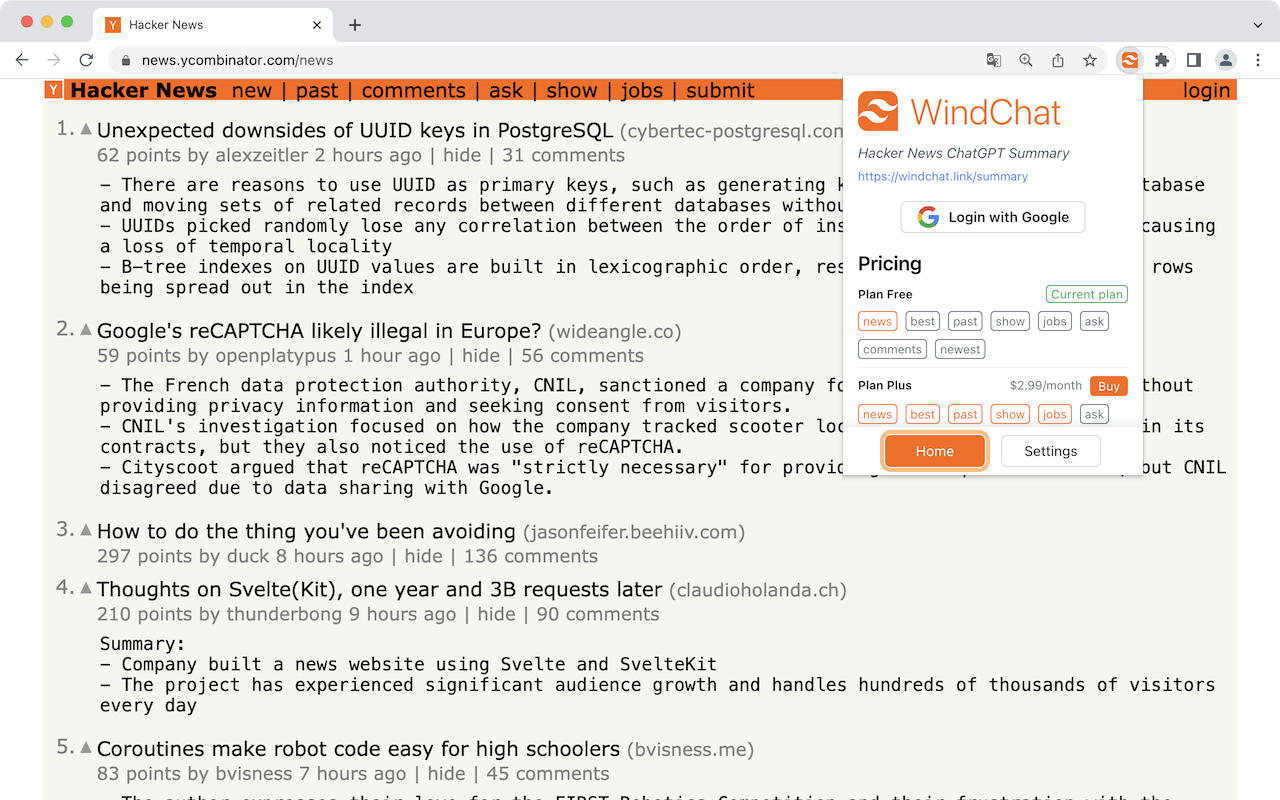Viewport: 1280px width, 800px height.
Task: Open the 136 comments link
Action: coord(531,557)
